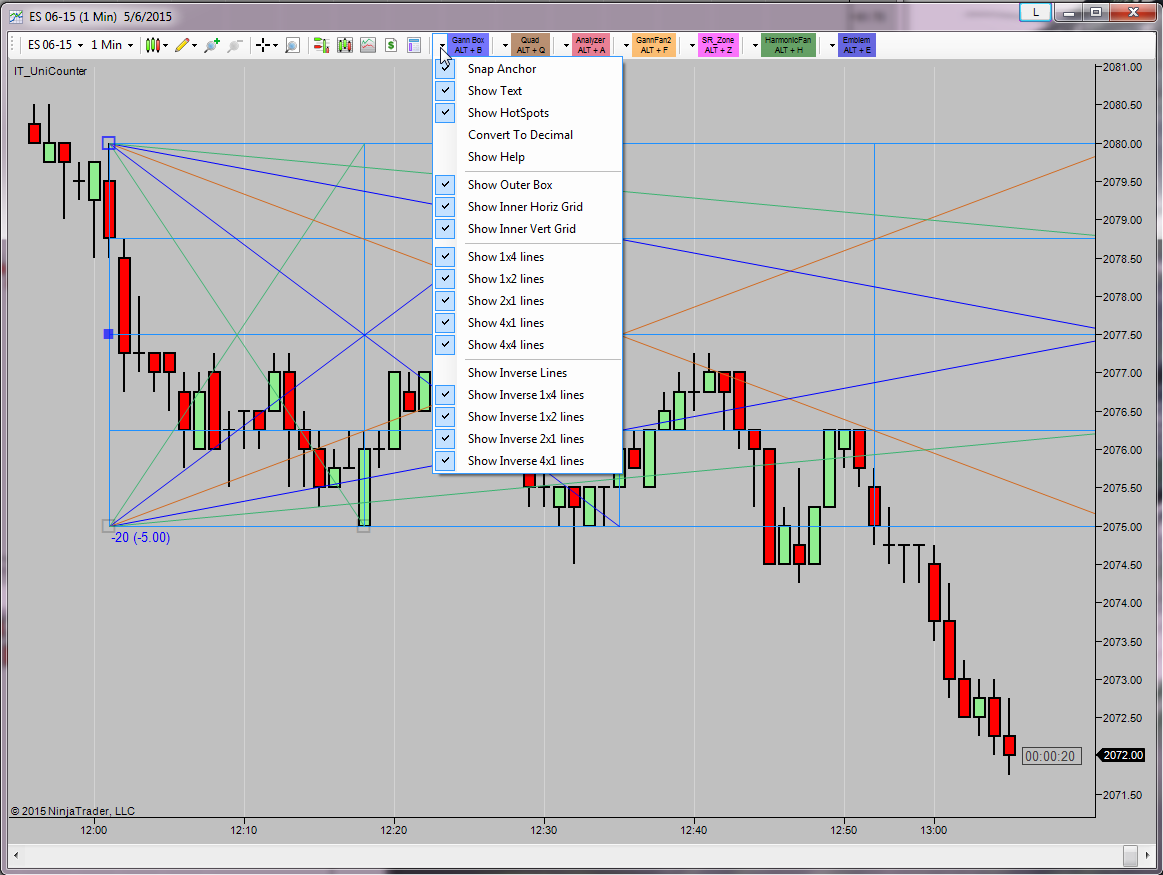Activate the Gann Box ALT+B tool
The image size is (1163, 875).
468,45
